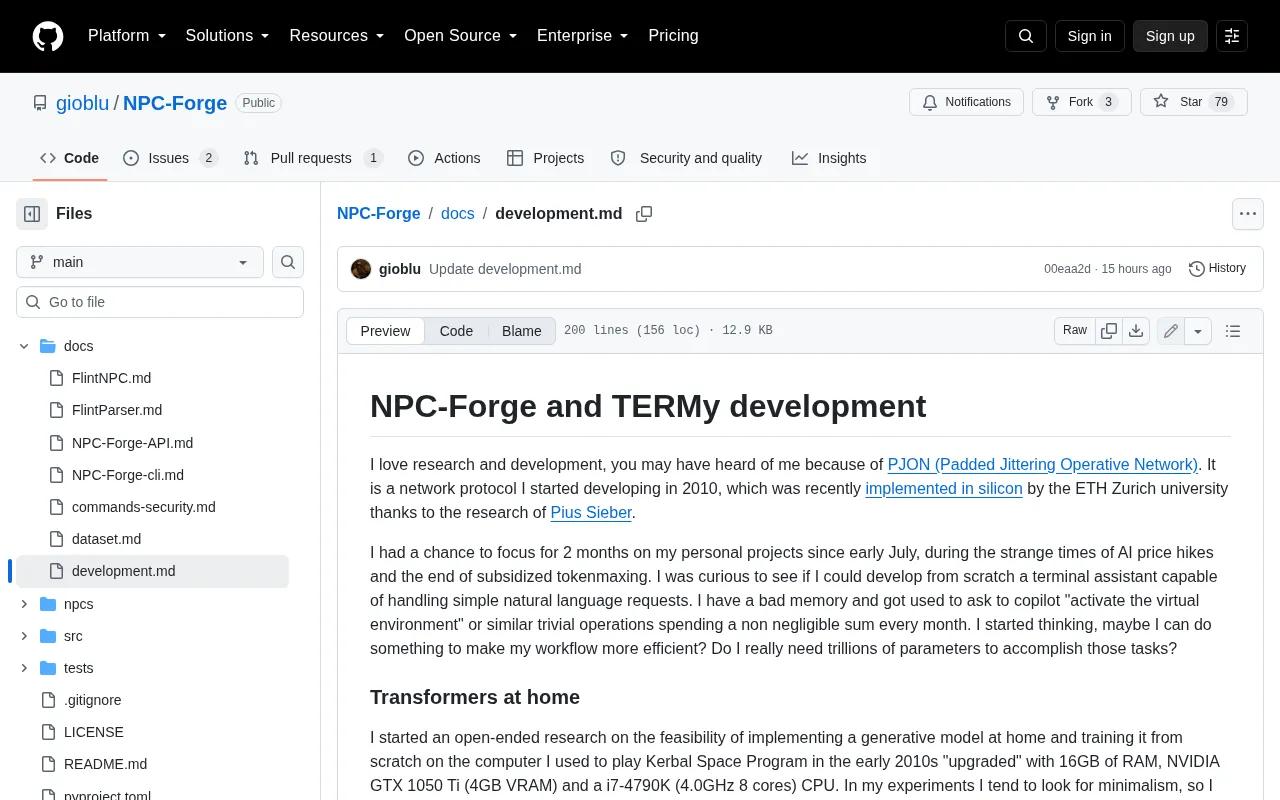1280x800 pixels.
Task: Switch to the Code view toggle
Action: 456,331
